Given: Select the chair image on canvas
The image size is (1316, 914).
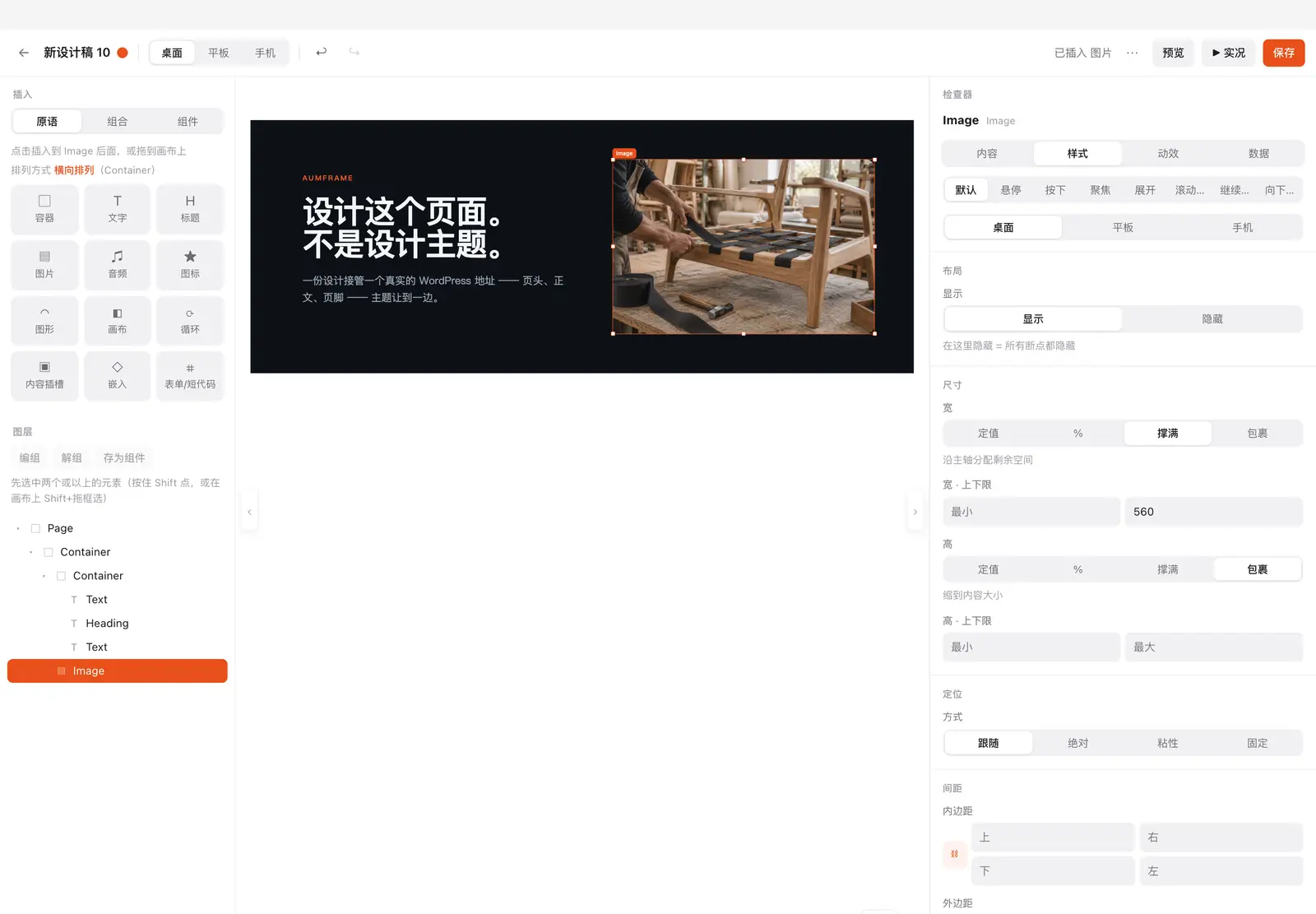Looking at the screenshot, I should [744, 247].
